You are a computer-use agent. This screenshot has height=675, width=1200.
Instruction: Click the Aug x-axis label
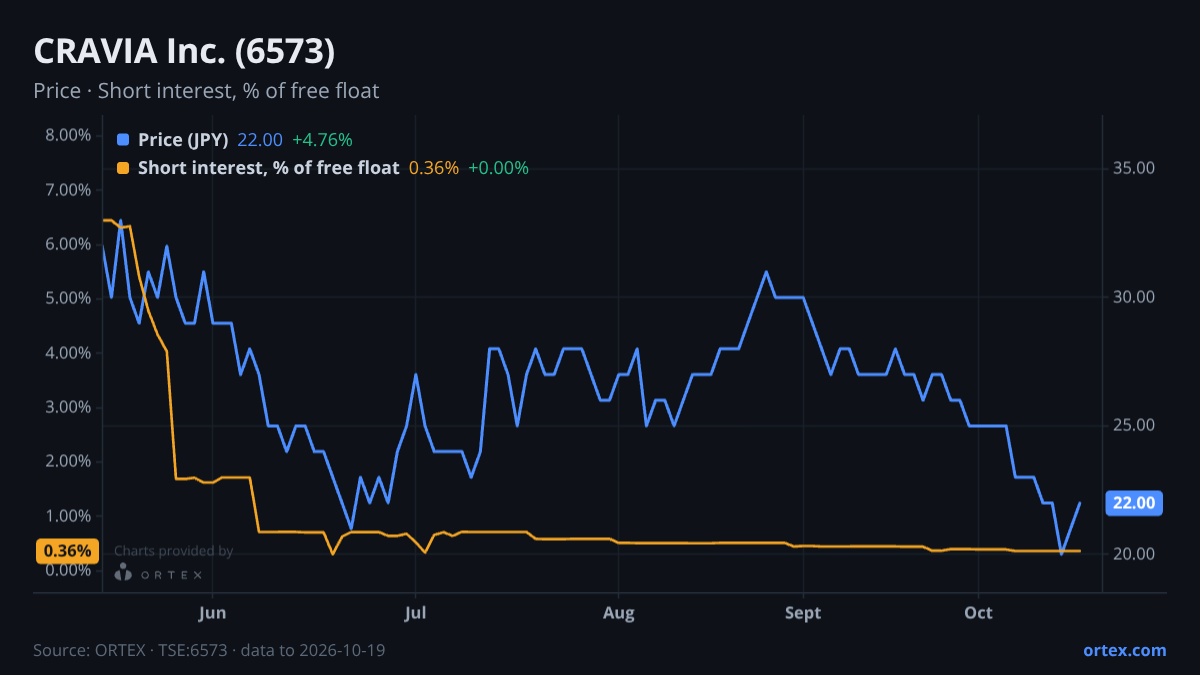619,612
